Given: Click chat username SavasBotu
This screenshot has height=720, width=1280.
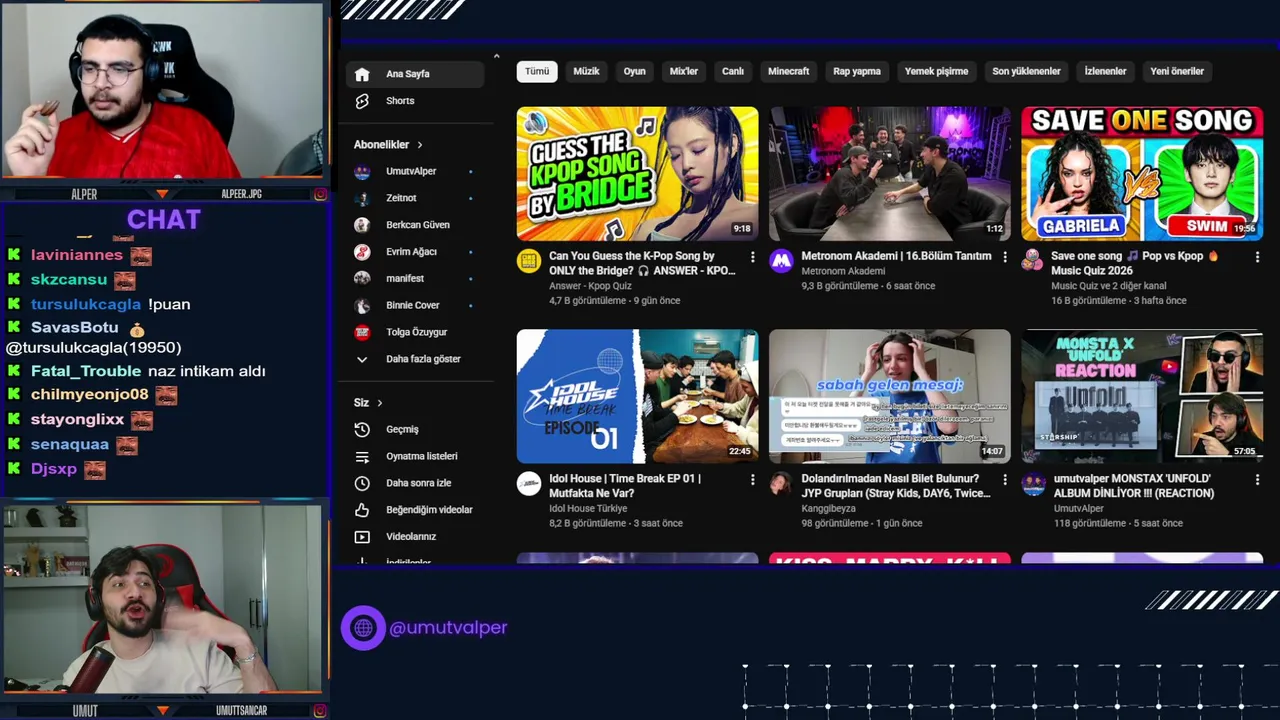Looking at the screenshot, I should [x=75, y=328].
